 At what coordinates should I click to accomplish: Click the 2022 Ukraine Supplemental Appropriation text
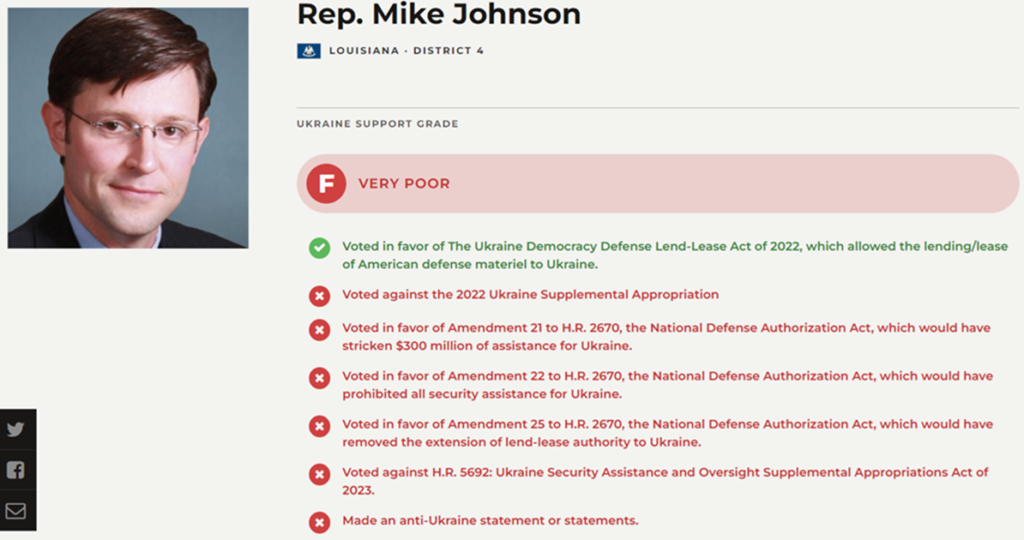tap(530, 294)
